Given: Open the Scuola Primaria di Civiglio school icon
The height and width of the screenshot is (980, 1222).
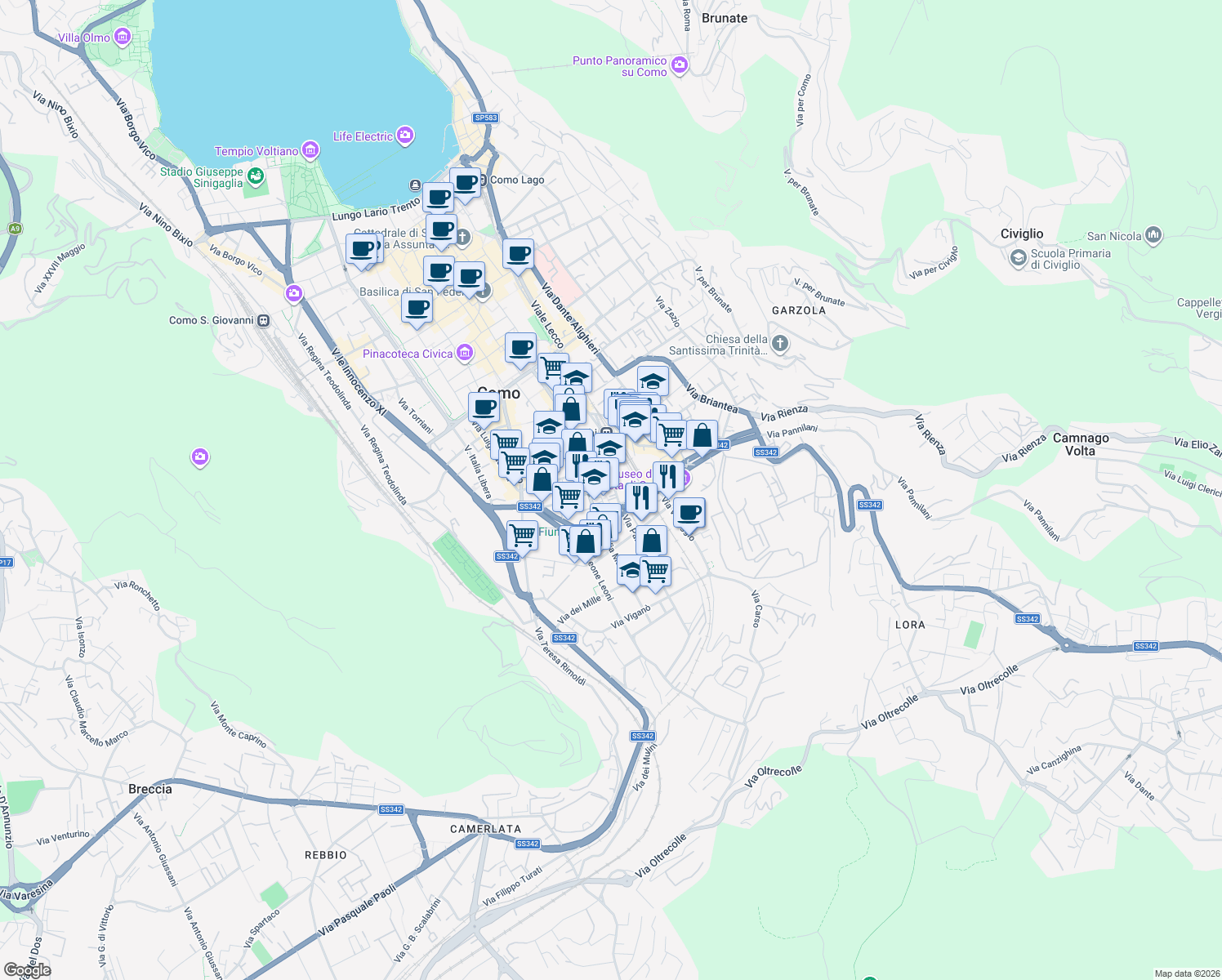Looking at the screenshot, I should pos(1018,257).
